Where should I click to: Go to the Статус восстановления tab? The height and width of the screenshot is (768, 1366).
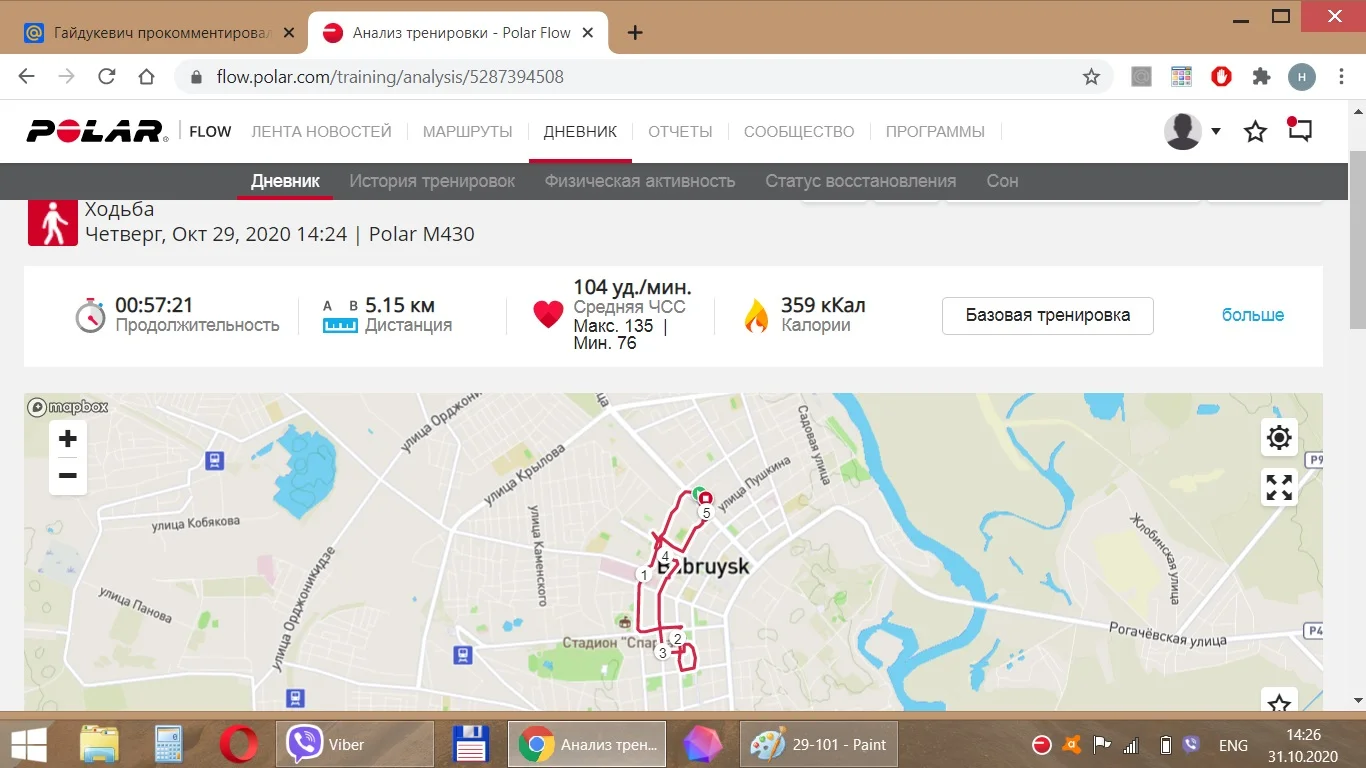(861, 181)
